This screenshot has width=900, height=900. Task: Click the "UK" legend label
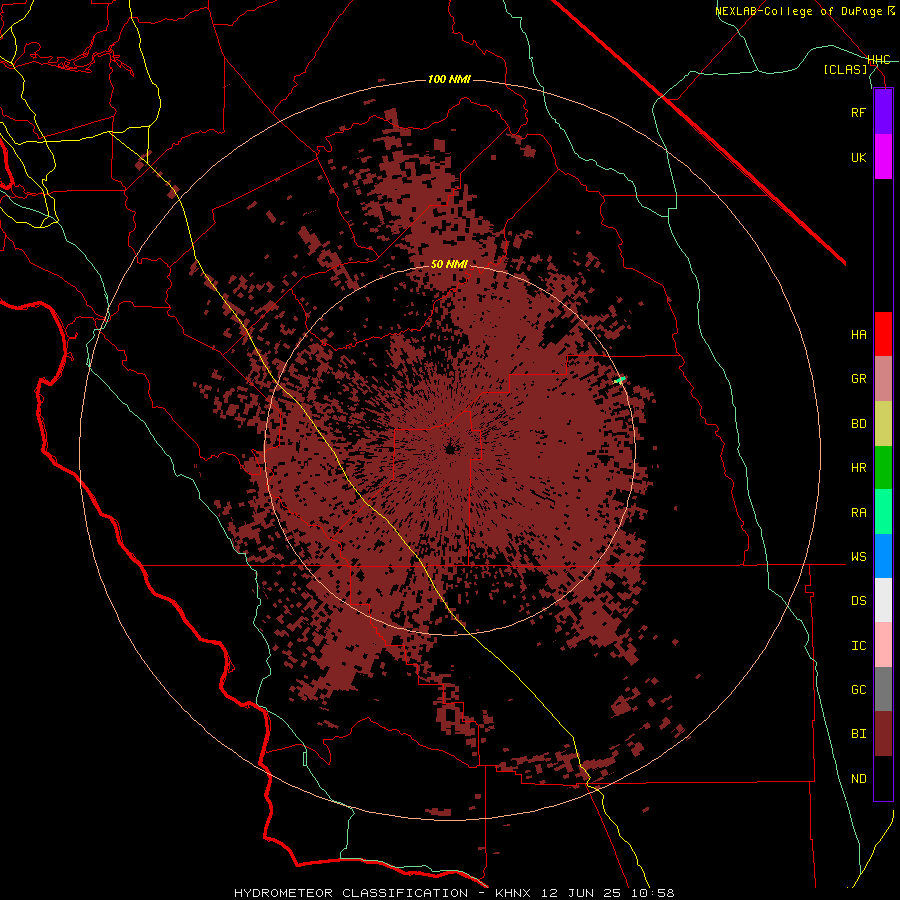(x=858, y=157)
